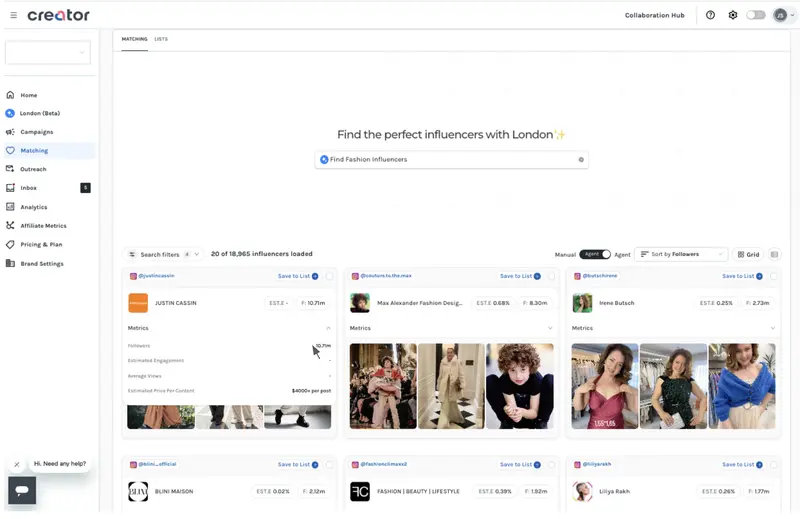800x519 pixels.
Task: Select the Irene Butsch card checkbox
Action: tap(774, 276)
